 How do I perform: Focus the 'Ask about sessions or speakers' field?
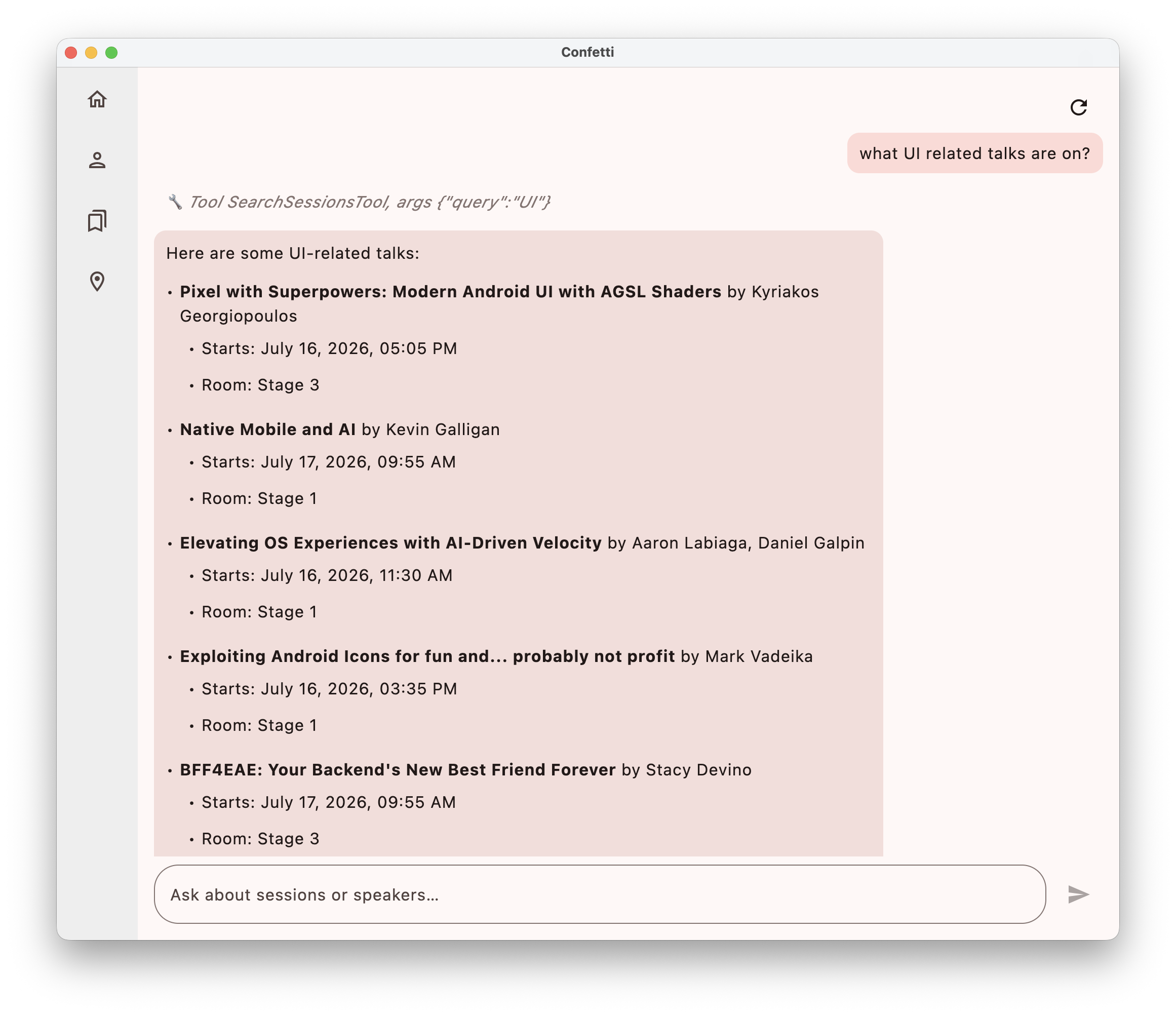point(600,894)
